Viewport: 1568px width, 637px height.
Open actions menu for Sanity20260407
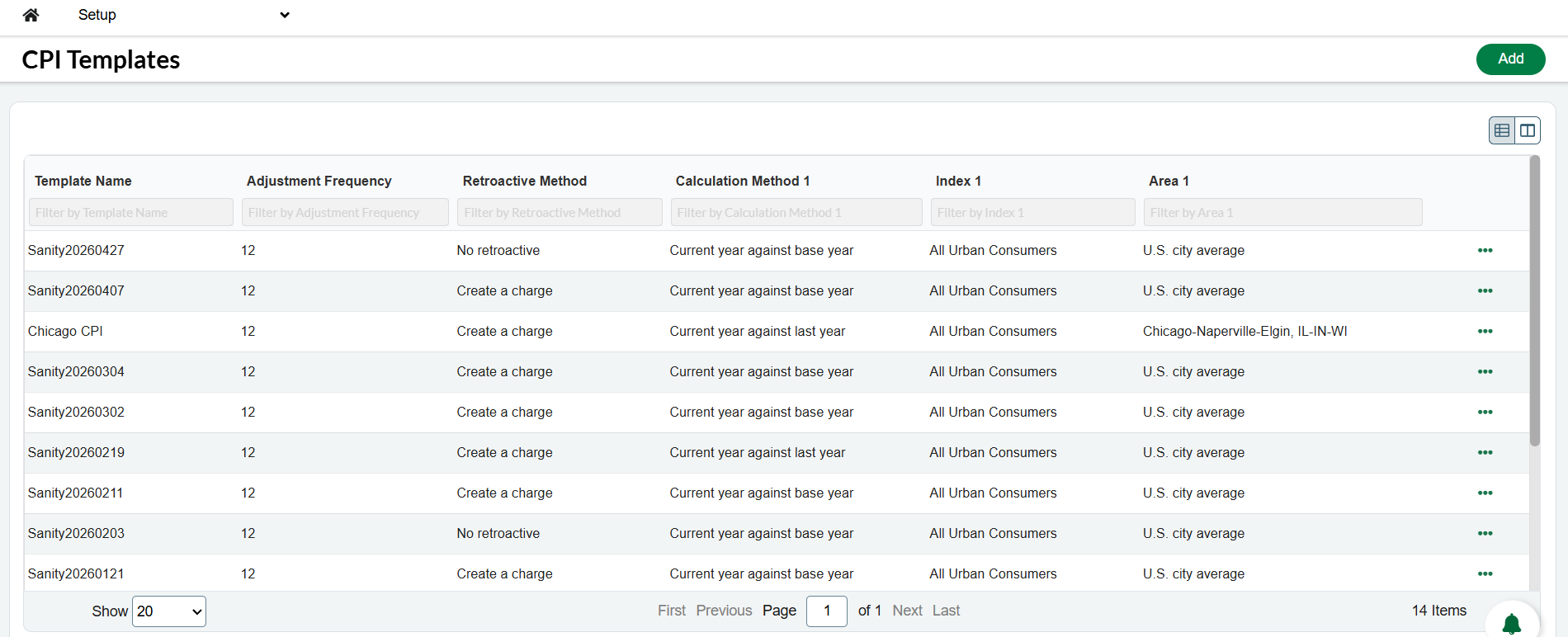pyautogui.click(x=1485, y=291)
